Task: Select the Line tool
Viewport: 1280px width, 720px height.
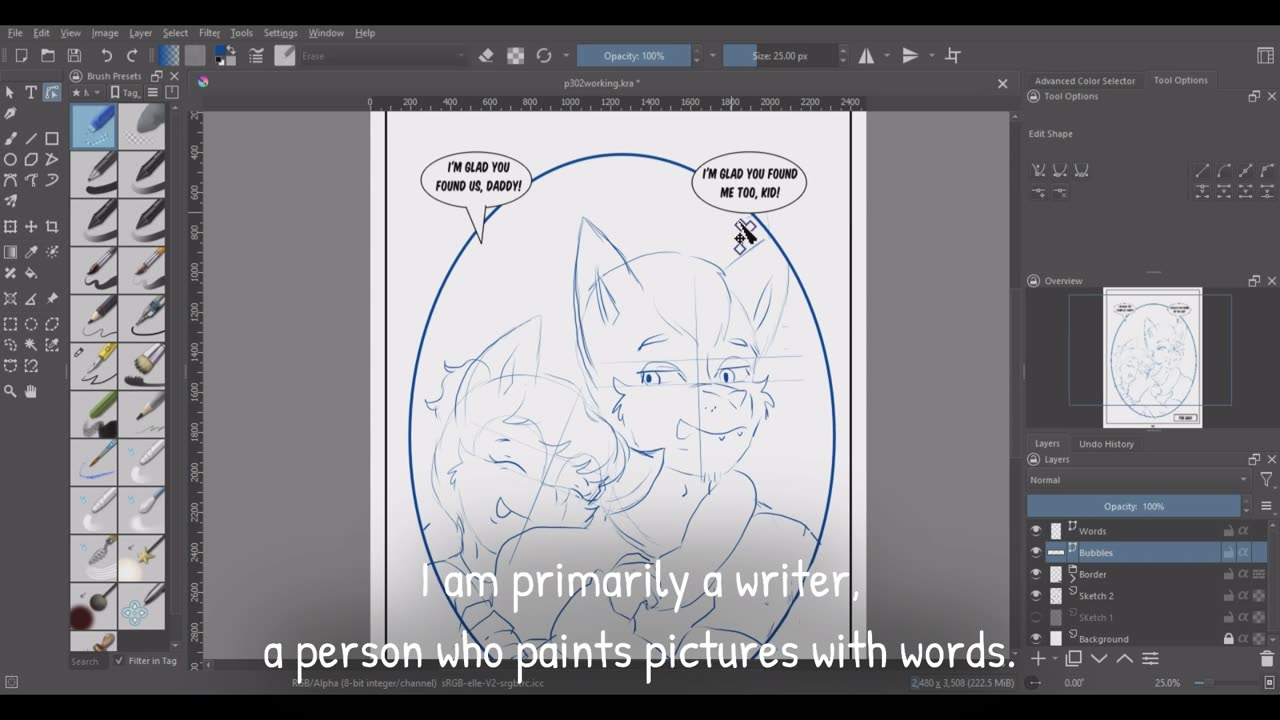Action: (x=31, y=139)
